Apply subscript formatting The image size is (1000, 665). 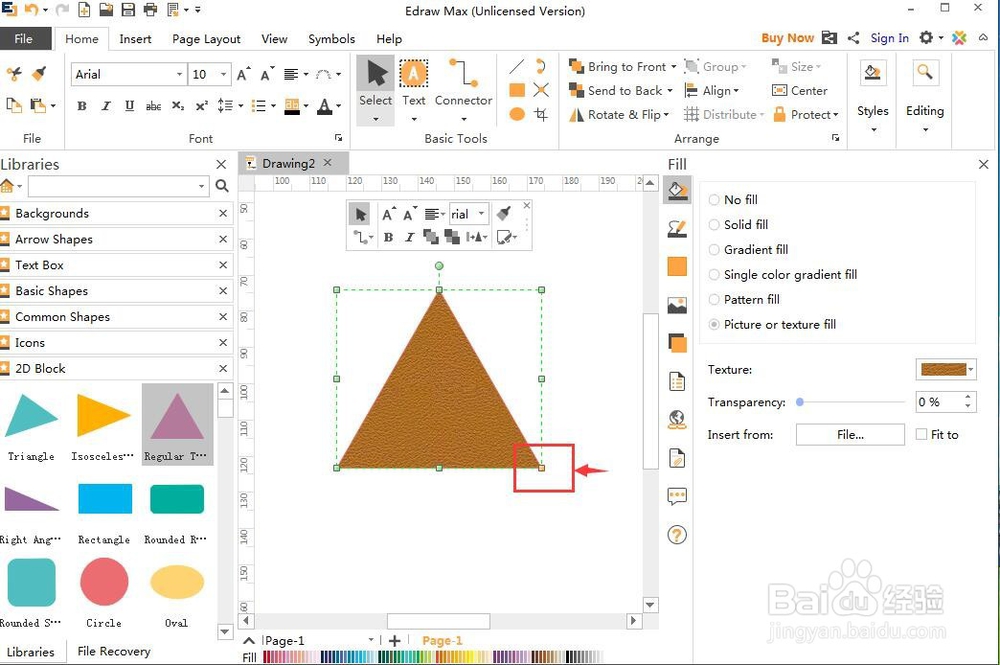(178, 106)
